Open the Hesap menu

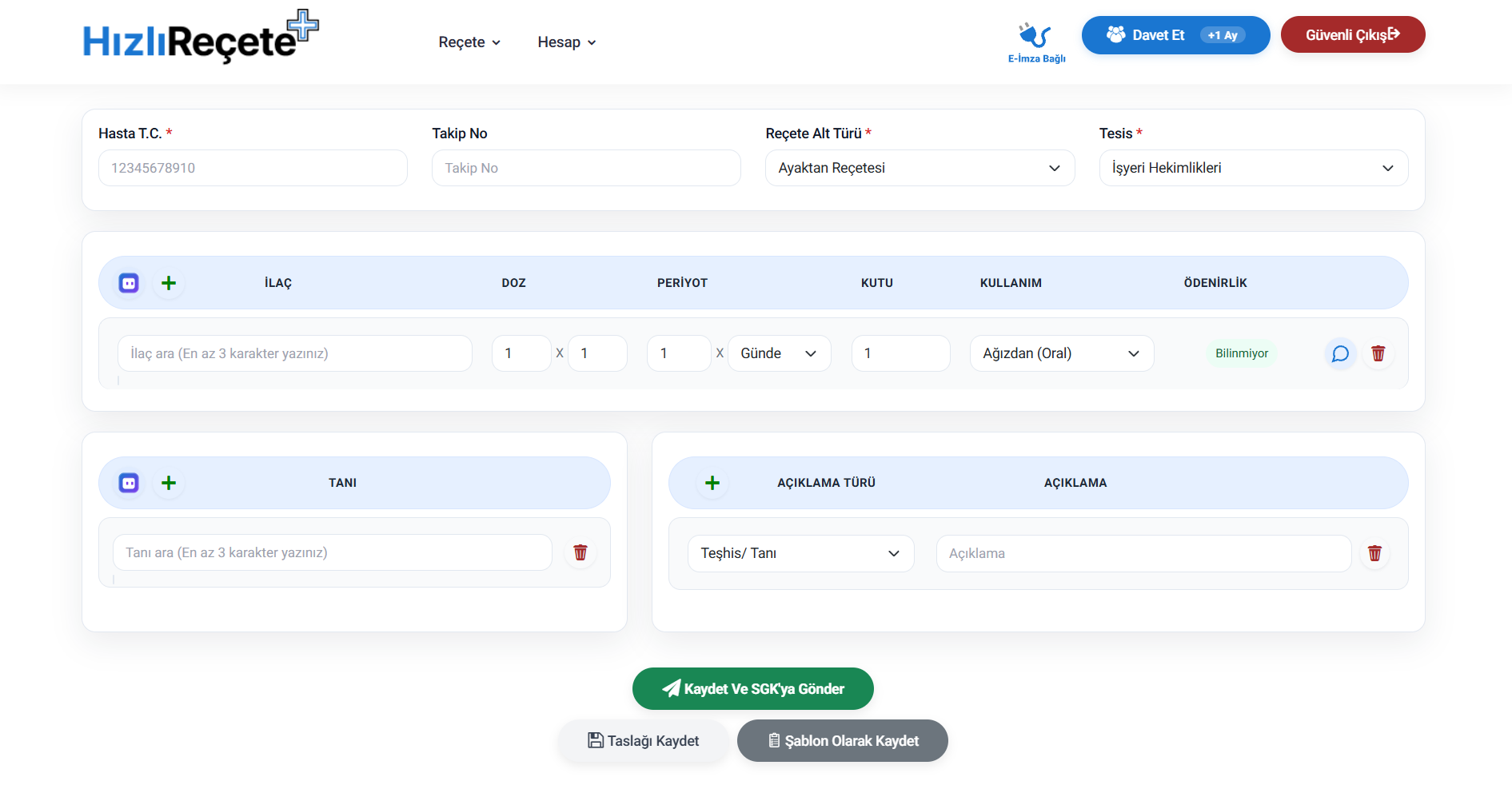coord(567,42)
